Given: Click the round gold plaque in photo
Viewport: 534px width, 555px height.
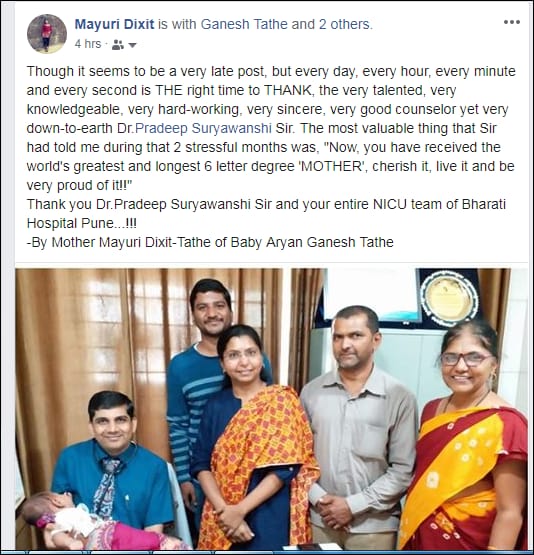Looking at the screenshot, I should click(449, 298).
